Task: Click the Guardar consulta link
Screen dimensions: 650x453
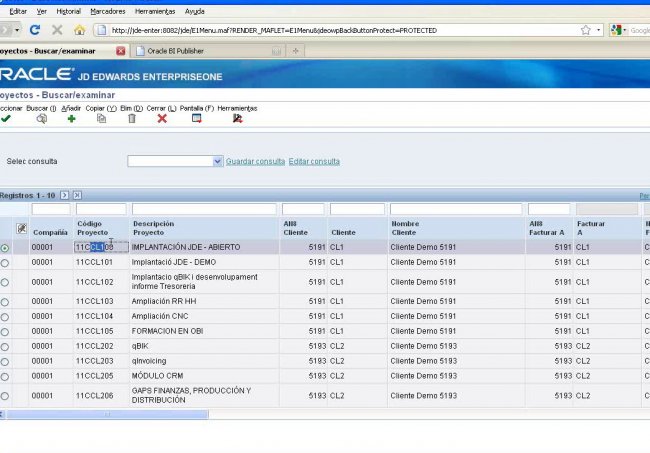Action: (255, 161)
